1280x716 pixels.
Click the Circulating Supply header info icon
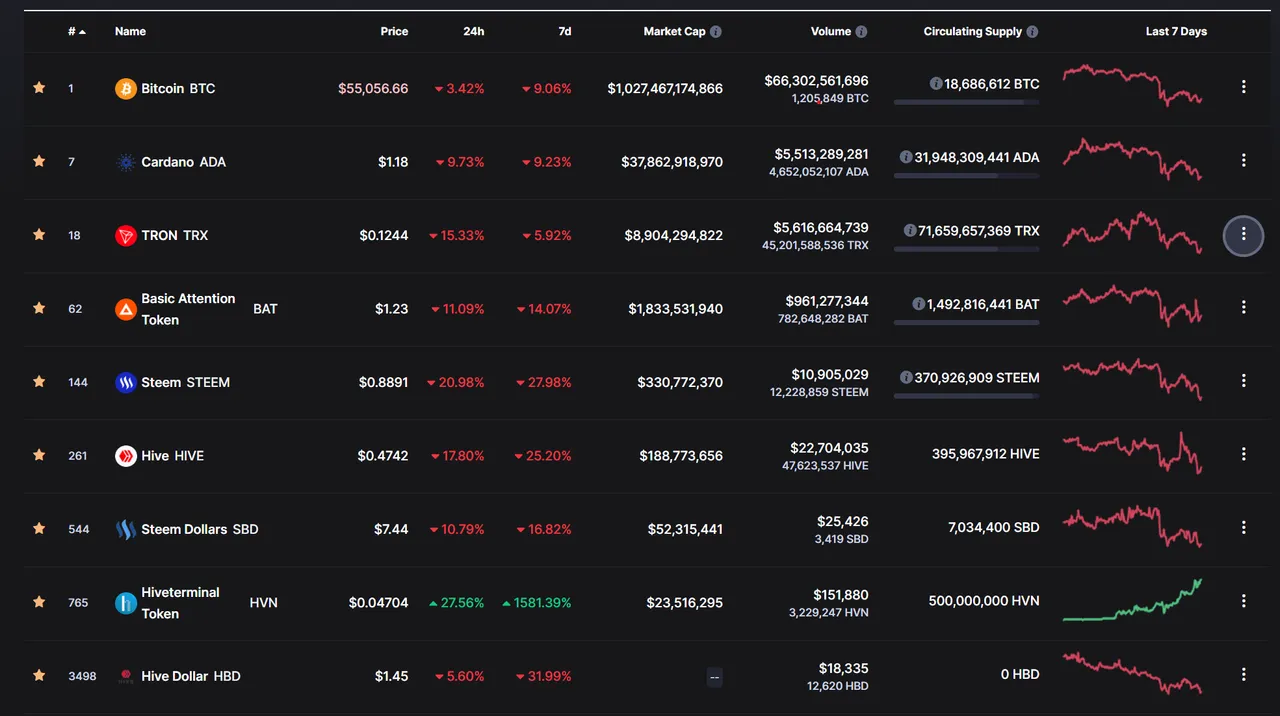(x=1032, y=32)
